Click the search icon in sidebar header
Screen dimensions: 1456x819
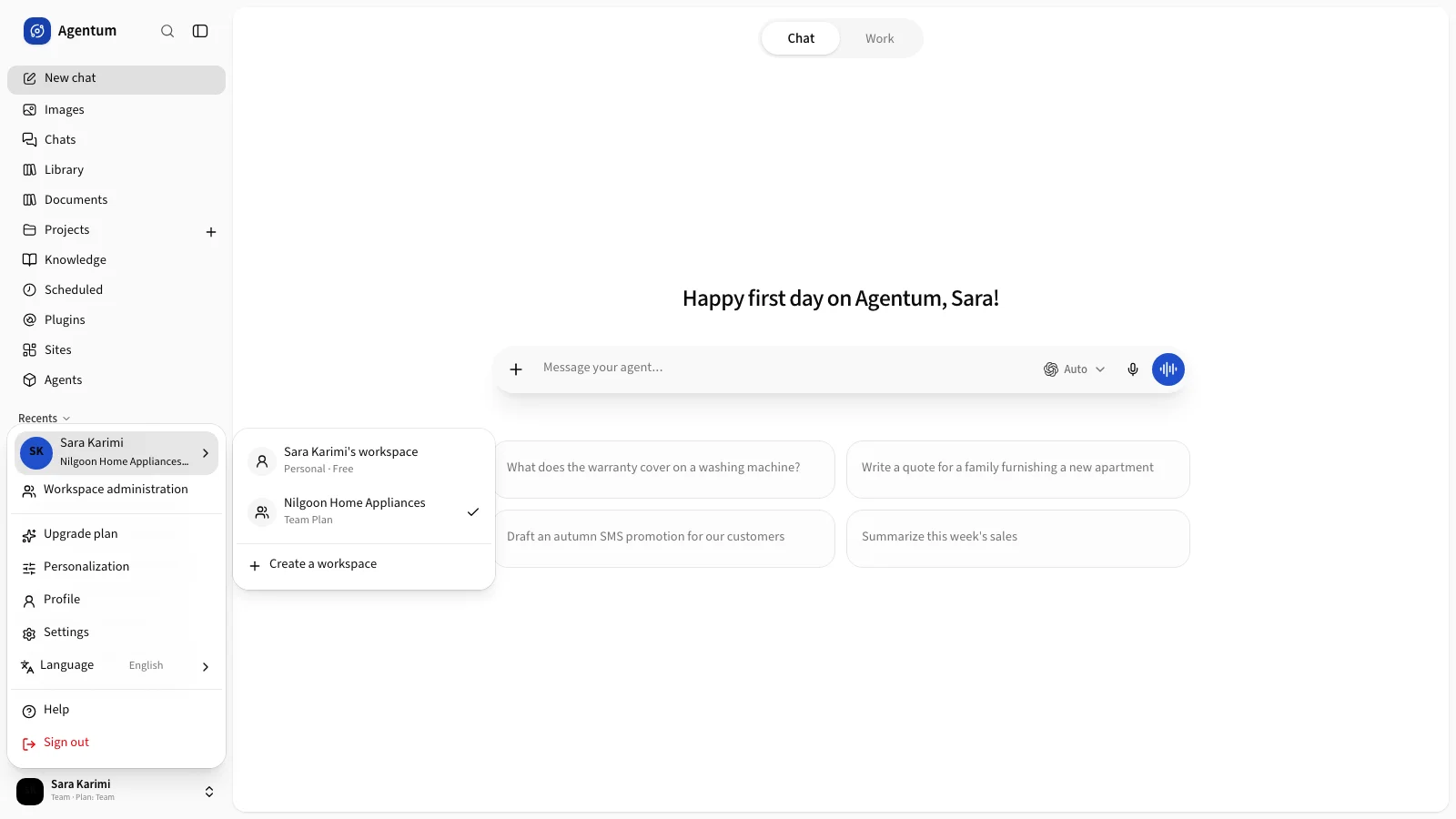click(x=167, y=31)
